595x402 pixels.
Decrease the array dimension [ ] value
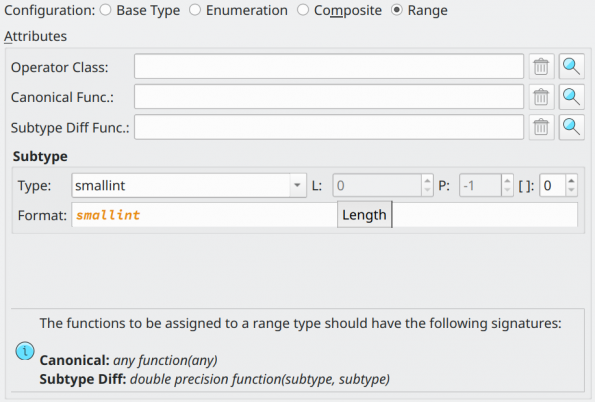click(x=571, y=190)
